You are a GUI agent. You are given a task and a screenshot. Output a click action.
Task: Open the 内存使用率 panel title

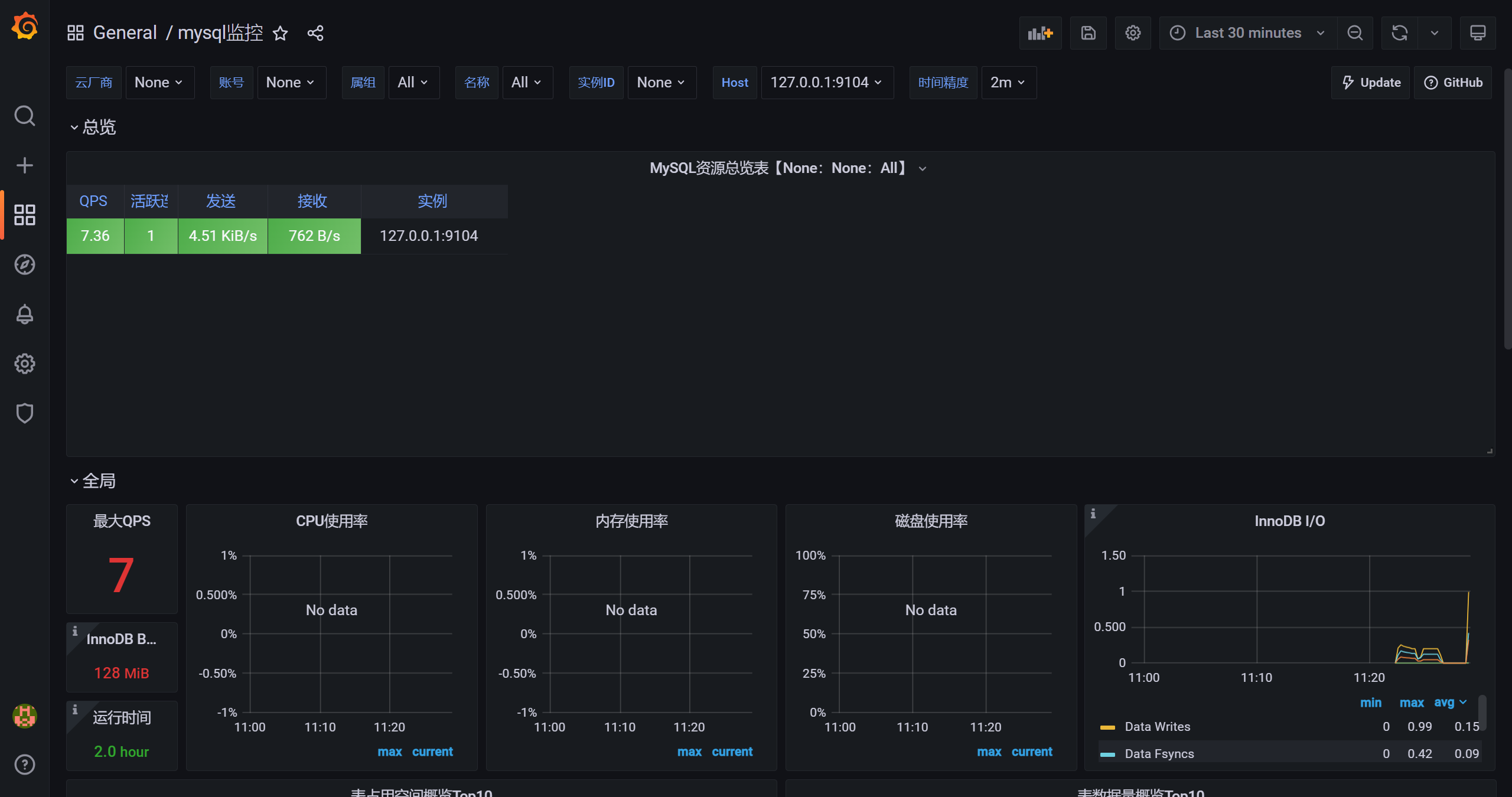coord(631,521)
